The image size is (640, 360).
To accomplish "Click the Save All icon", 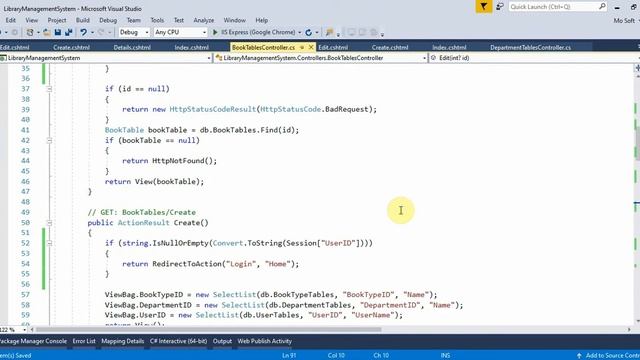I will pyautogui.click(x=68, y=32).
